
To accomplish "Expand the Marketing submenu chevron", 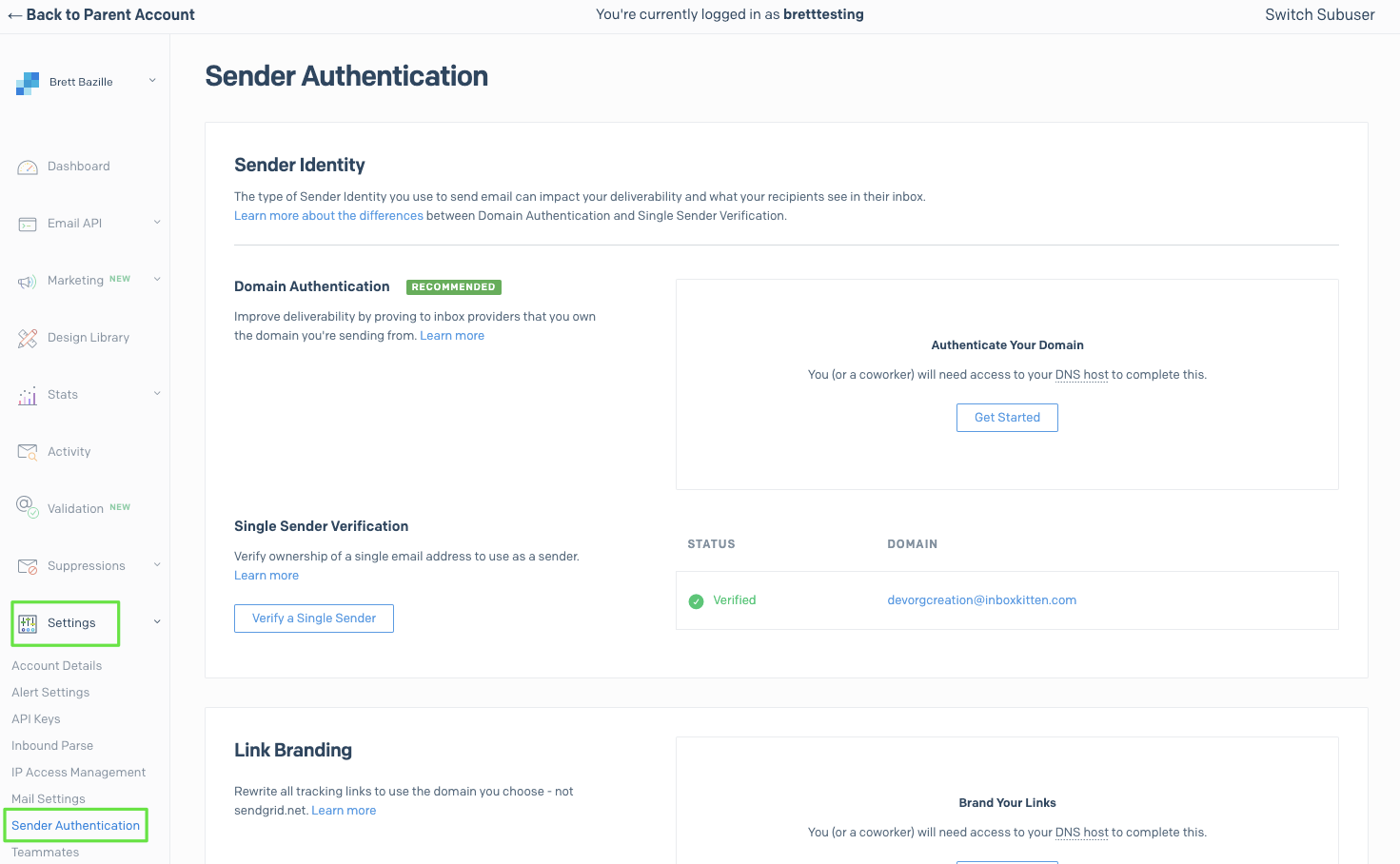I will 157,280.
